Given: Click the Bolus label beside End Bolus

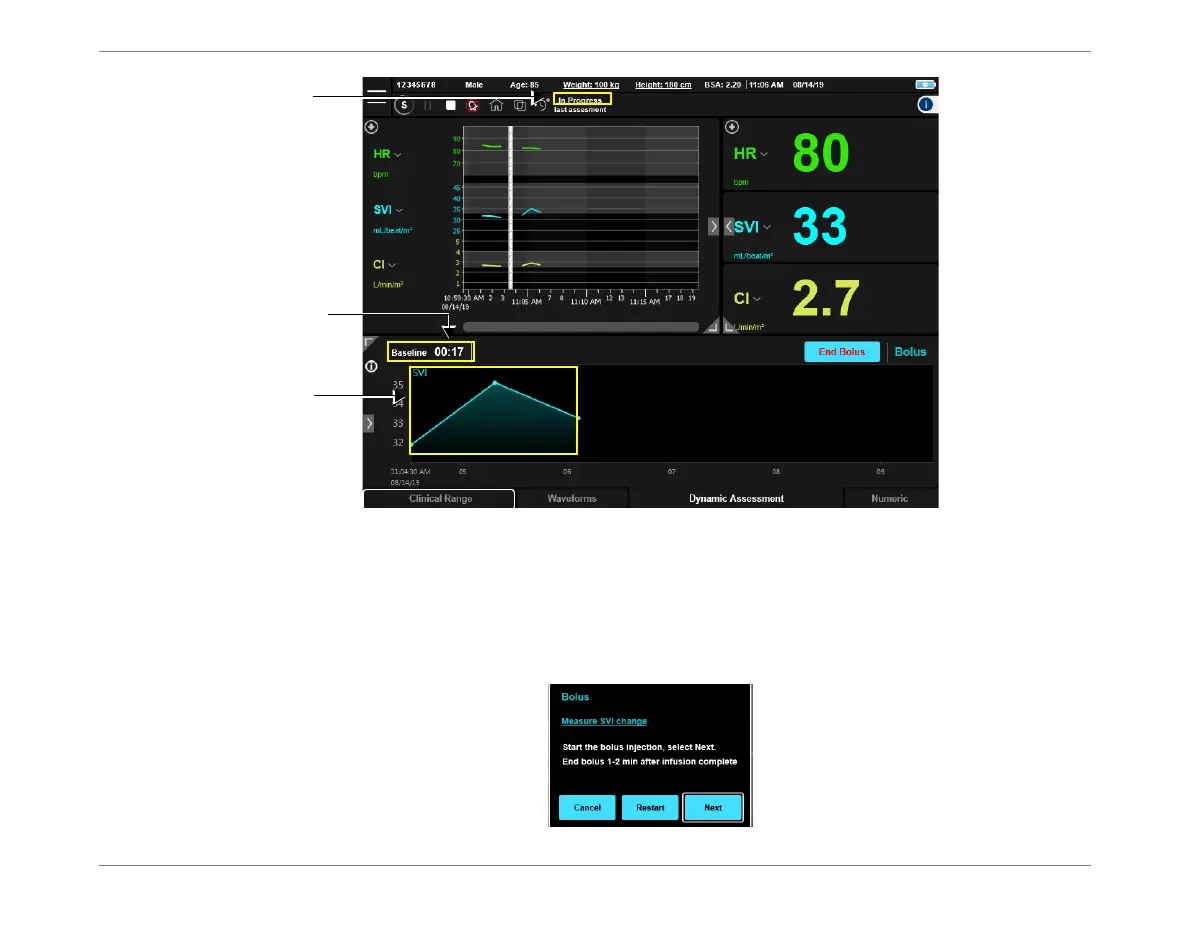Looking at the screenshot, I should tap(910, 351).
